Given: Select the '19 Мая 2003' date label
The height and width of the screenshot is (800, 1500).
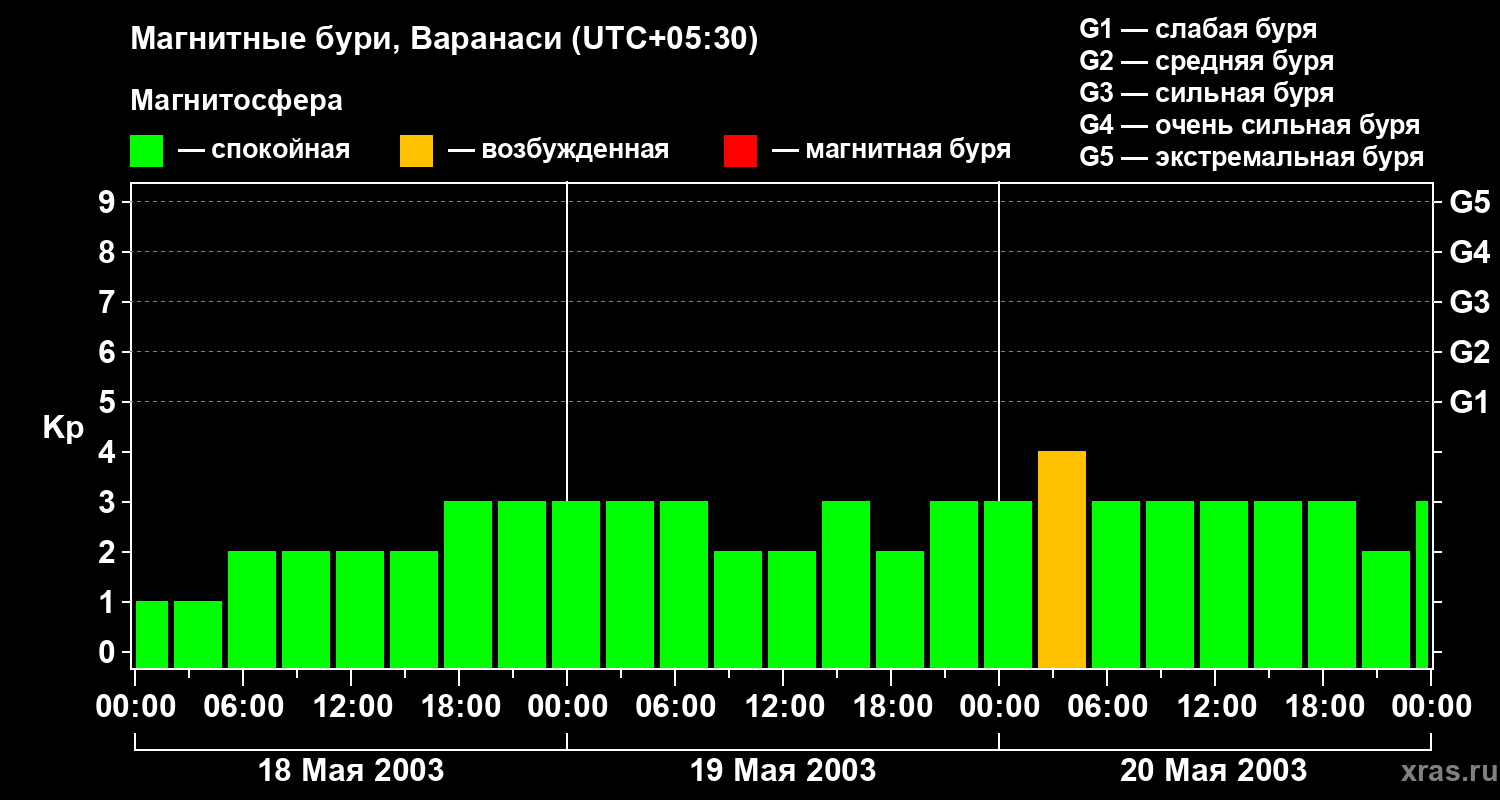Looking at the screenshot, I should pyautogui.click(x=783, y=771).
